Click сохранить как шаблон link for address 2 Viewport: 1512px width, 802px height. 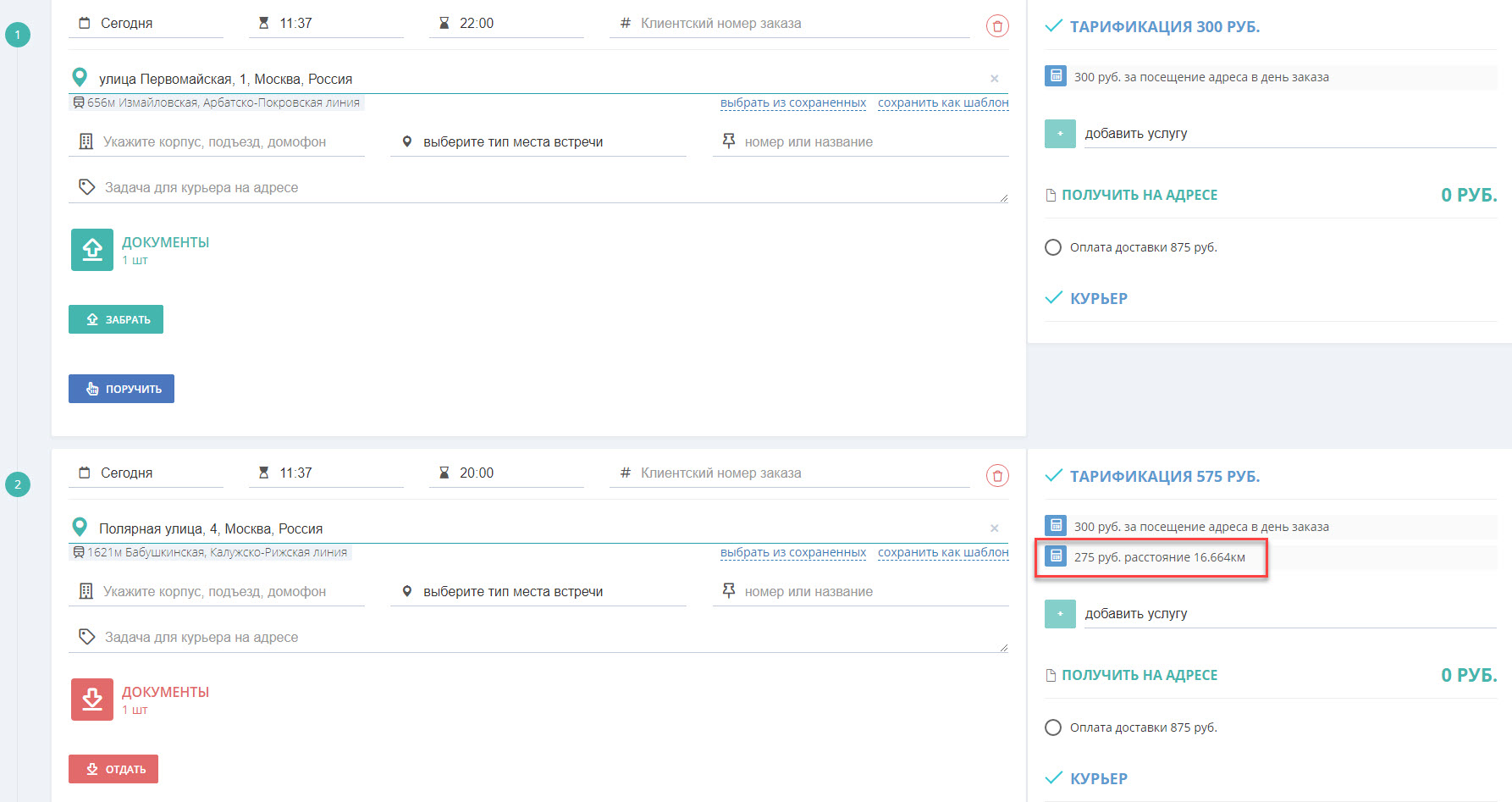point(943,552)
